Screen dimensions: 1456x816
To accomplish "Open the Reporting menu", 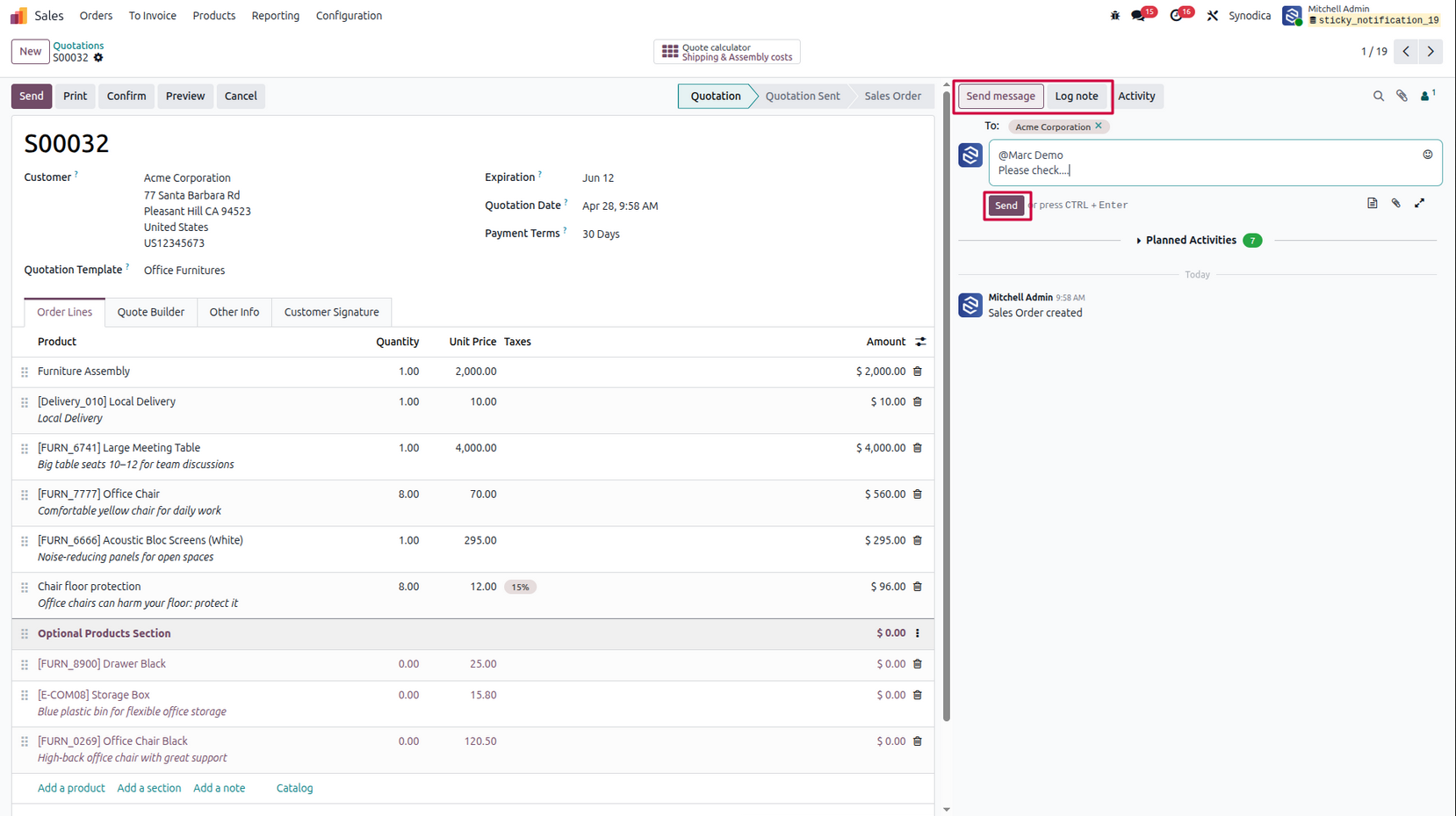I will point(275,16).
